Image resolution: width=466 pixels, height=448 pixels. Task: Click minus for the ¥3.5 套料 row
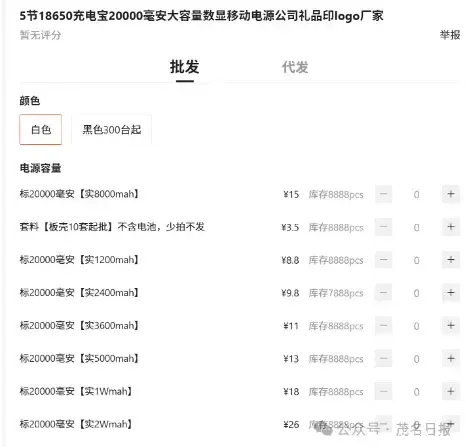pyautogui.click(x=383, y=227)
